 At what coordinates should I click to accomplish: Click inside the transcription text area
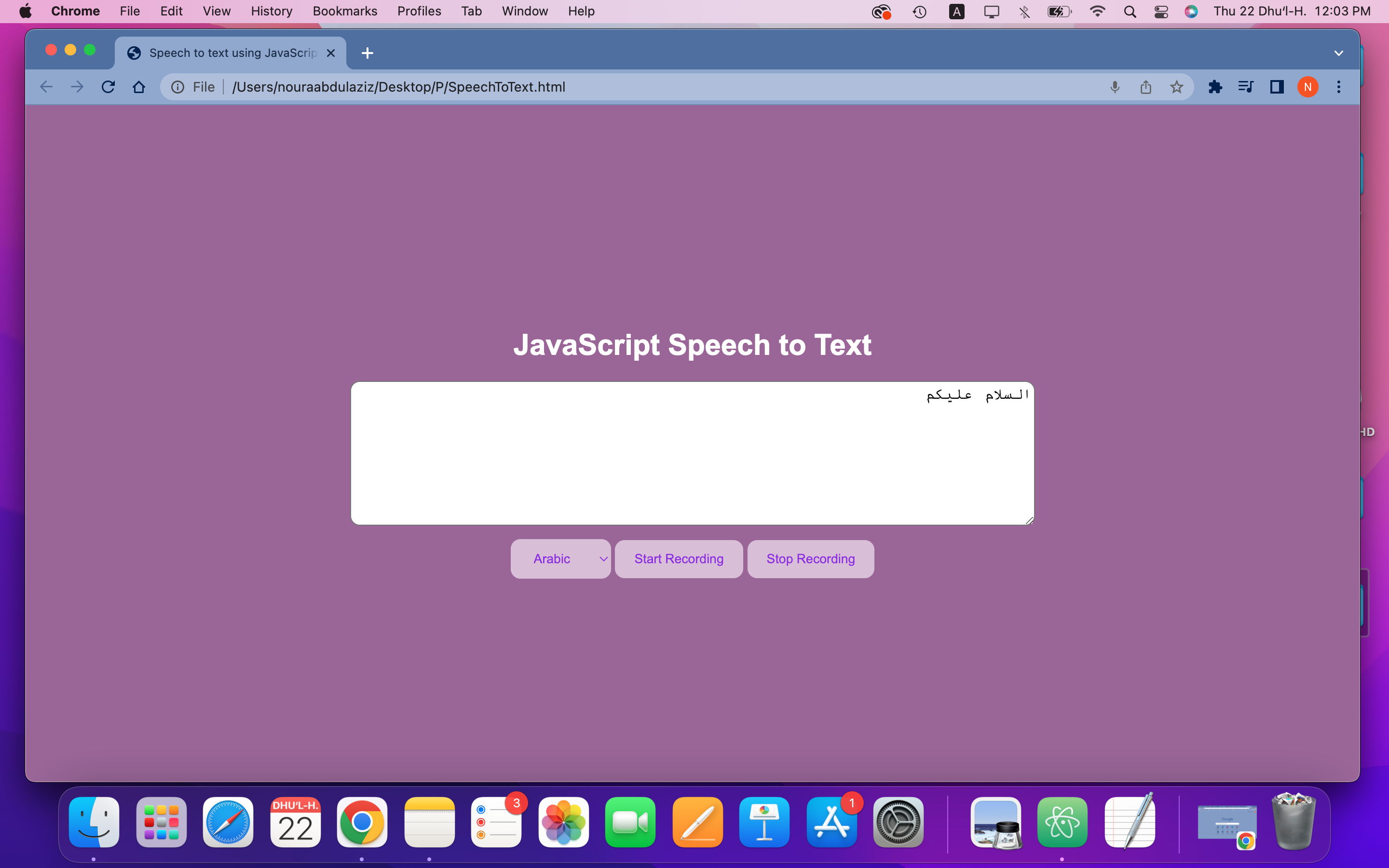[x=692, y=453]
